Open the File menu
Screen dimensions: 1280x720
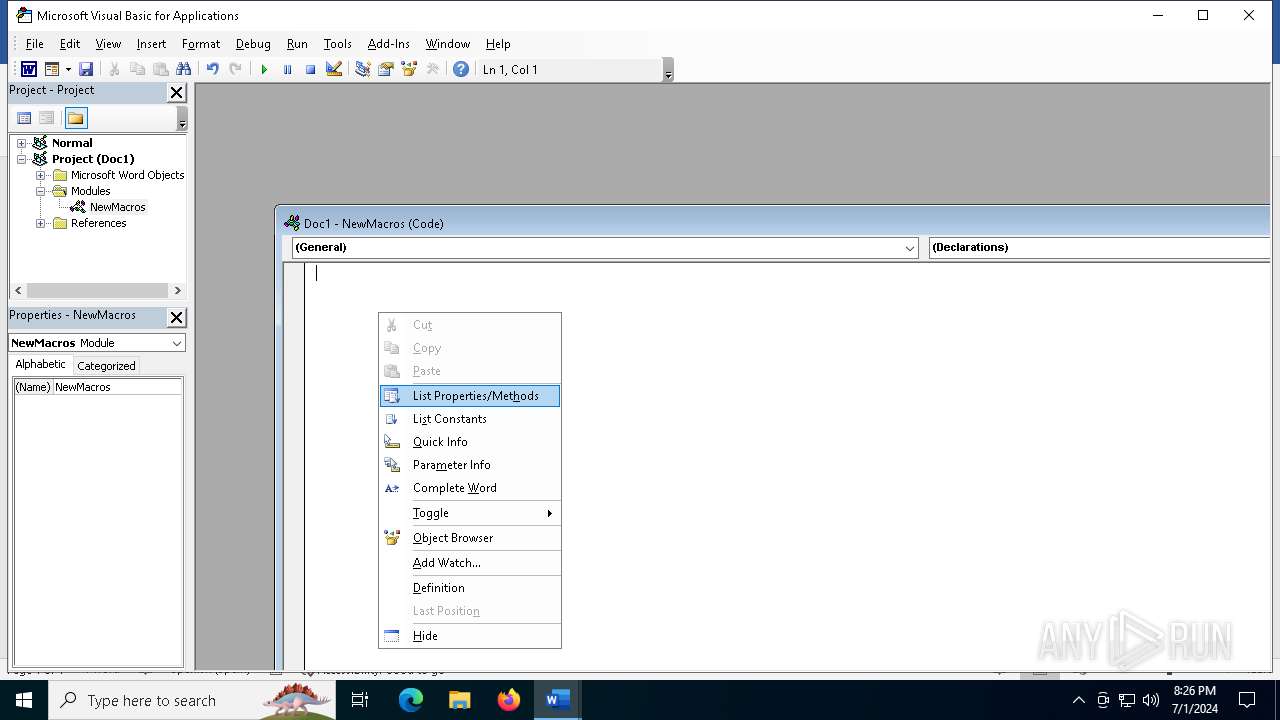34,44
